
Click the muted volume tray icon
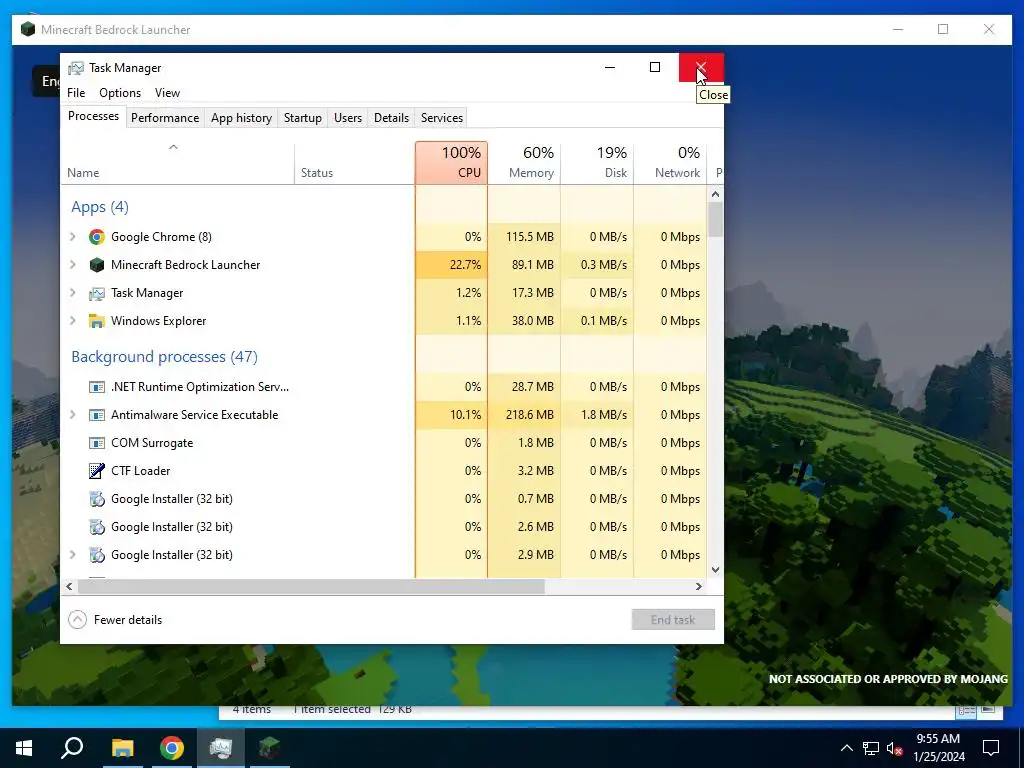(895, 748)
